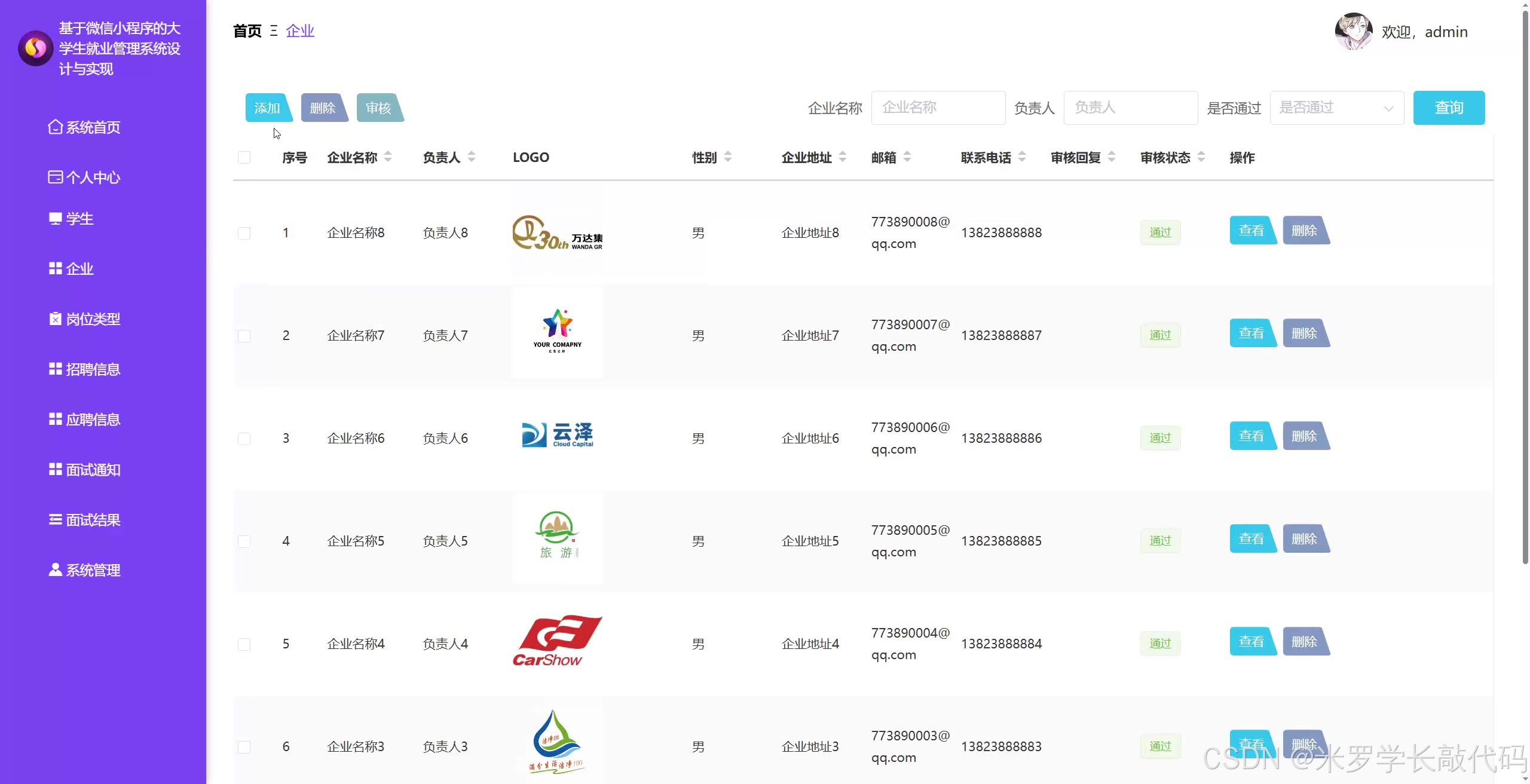Image resolution: width=1530 pixels, height=784 pixels.
Task: Click the grid icon beside 面试通知
Action: 55,470
